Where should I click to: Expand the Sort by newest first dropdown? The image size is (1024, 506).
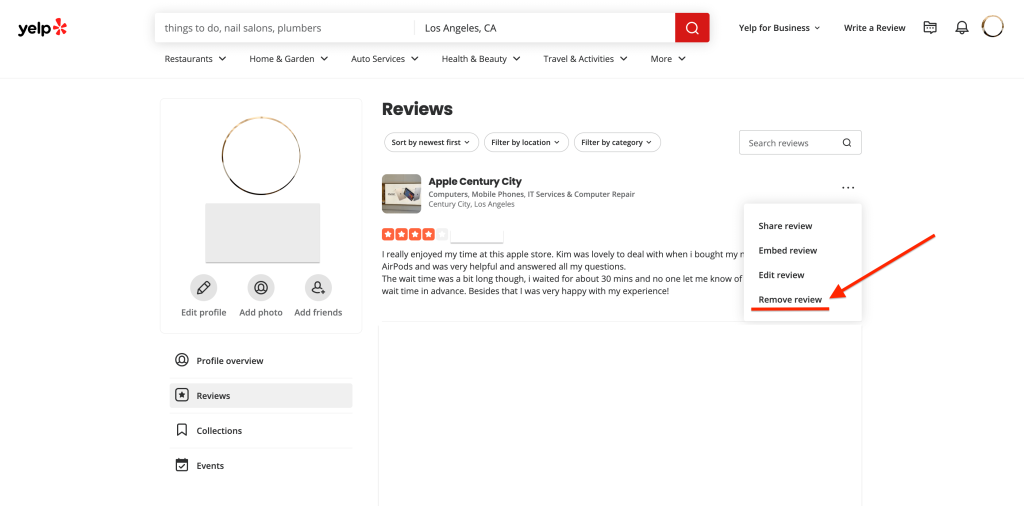click(x=431, y=143)
